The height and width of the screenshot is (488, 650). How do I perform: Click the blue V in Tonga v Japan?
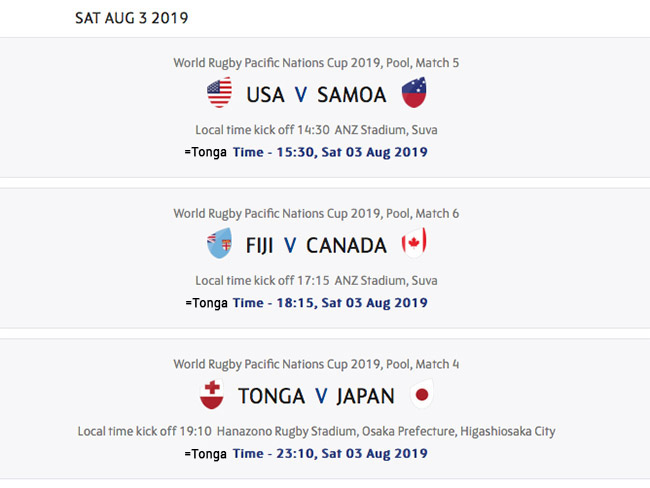(321, 396)
